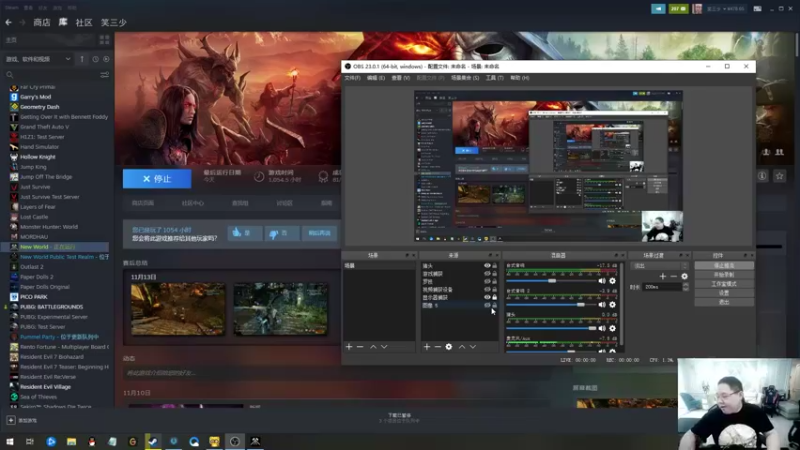The height and width of the screenshot is (450, 800).
Task: Open OBS from the Windows taskbar
Action: [x=235, y=441]
